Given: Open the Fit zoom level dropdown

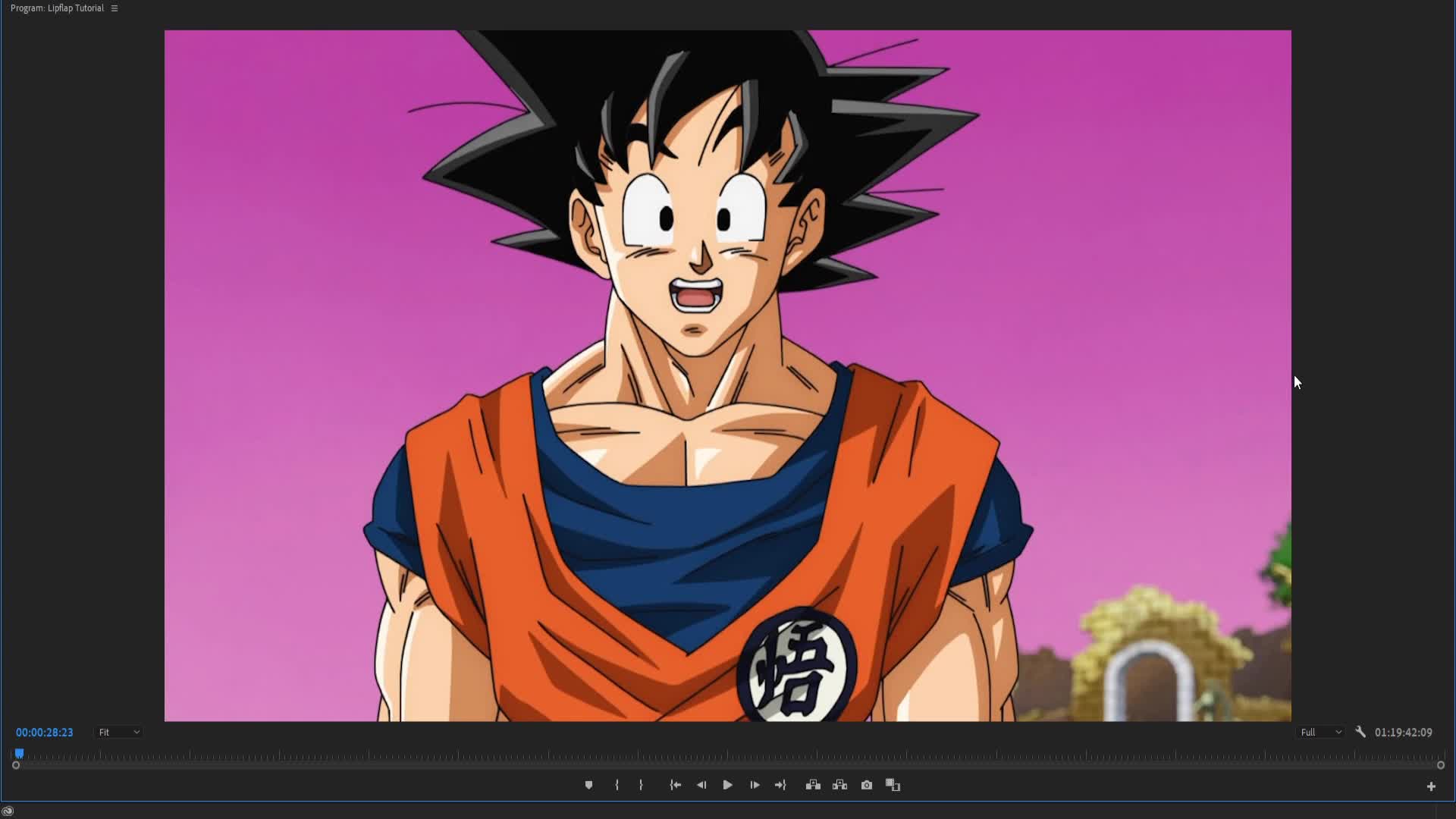Looking at the screenshot, I should (x=119, y=732).
